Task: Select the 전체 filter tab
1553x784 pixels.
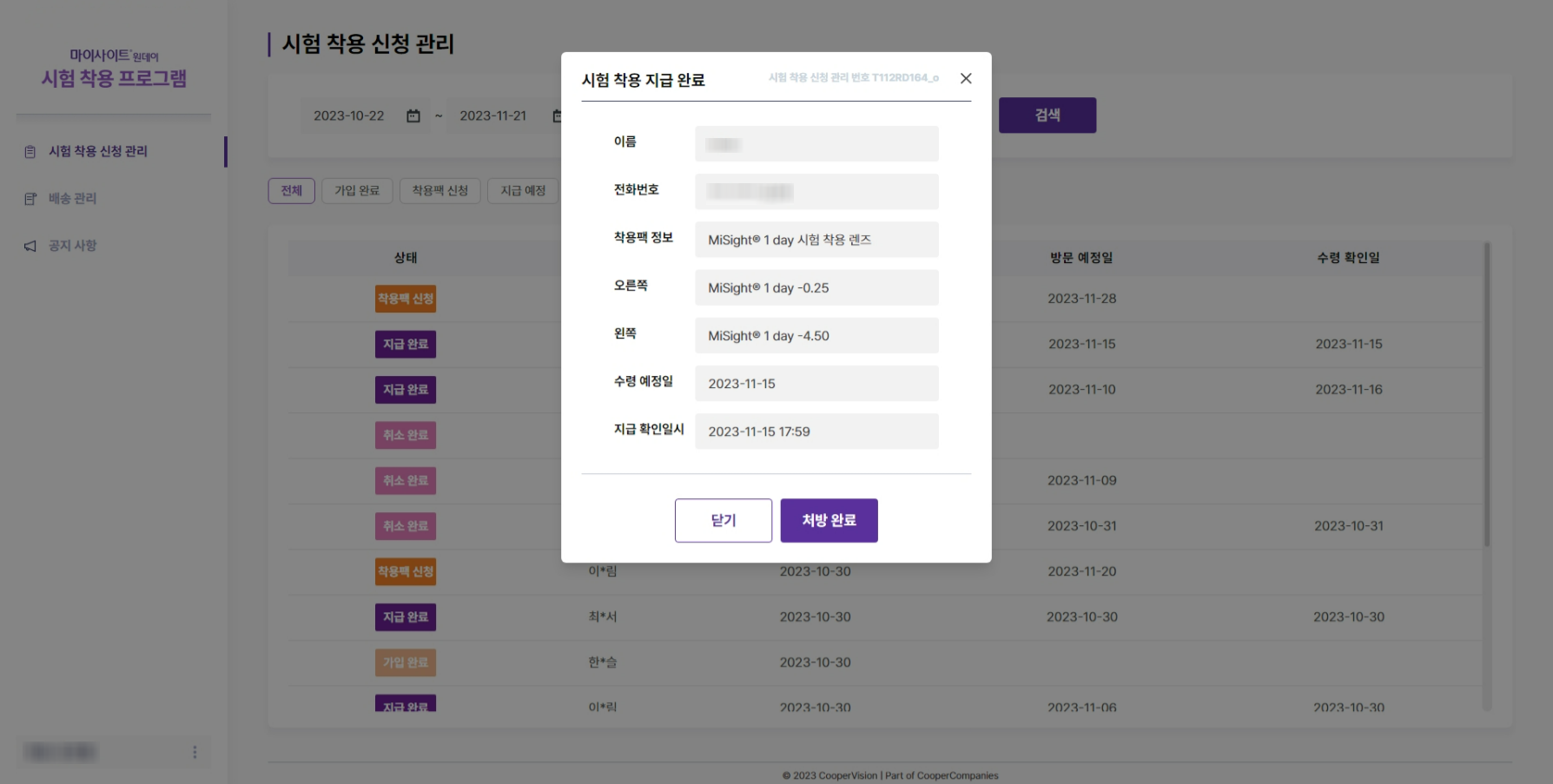Action: [x=291, y=191]
